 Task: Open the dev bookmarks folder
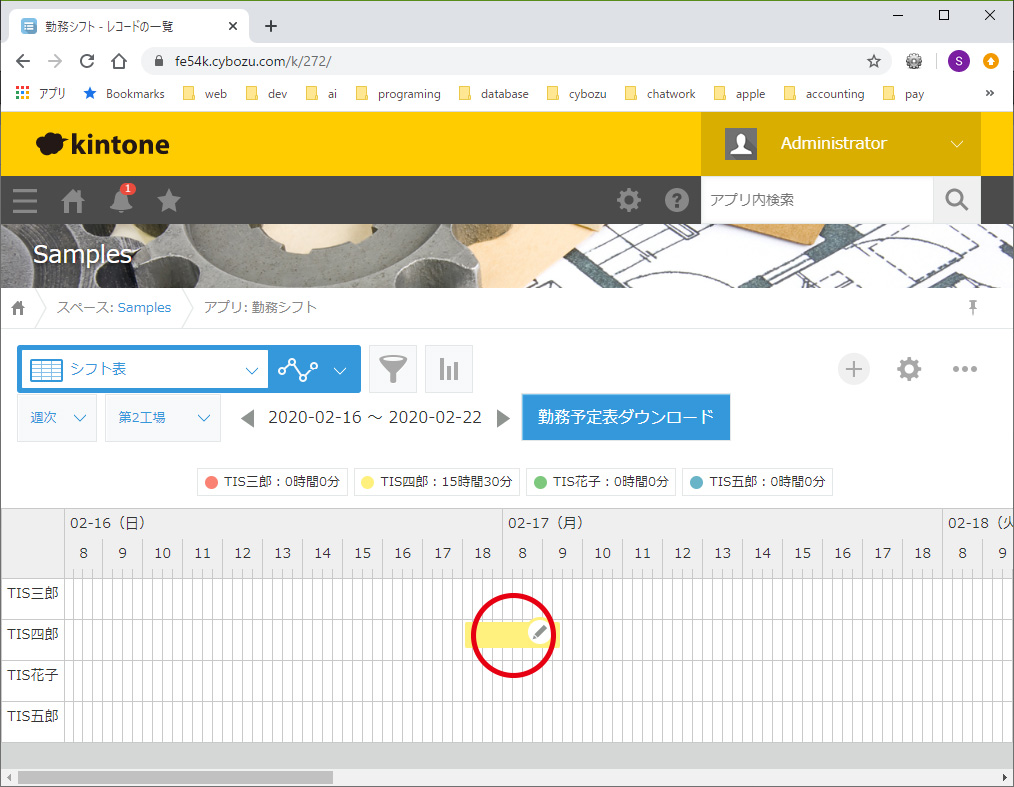[x=266, y=94]
